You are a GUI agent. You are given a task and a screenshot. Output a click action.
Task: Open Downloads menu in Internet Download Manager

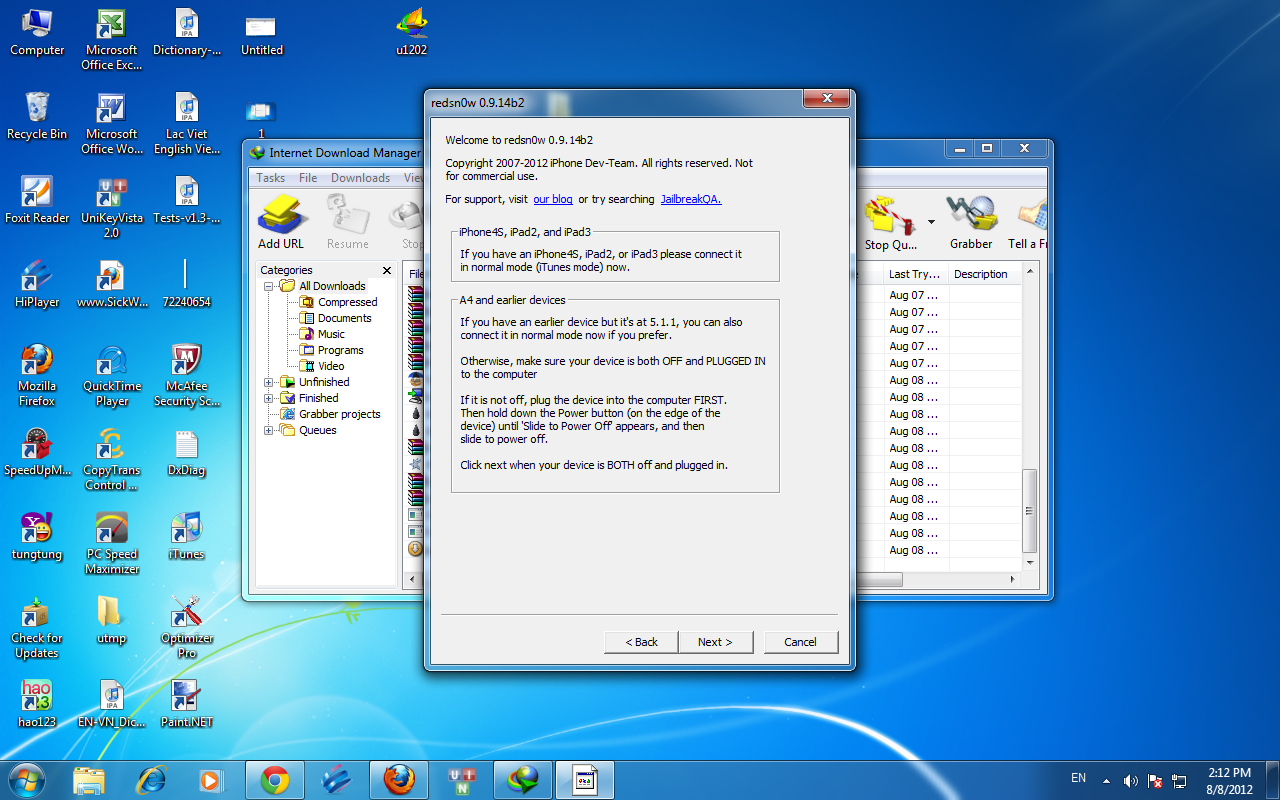tap(360, 178)
